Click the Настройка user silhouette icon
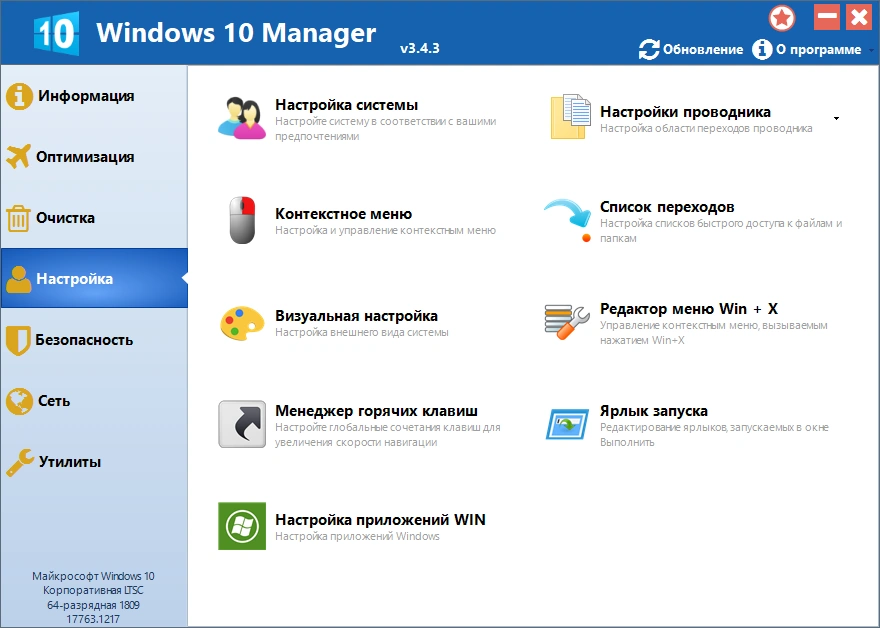 click(19, 279)
